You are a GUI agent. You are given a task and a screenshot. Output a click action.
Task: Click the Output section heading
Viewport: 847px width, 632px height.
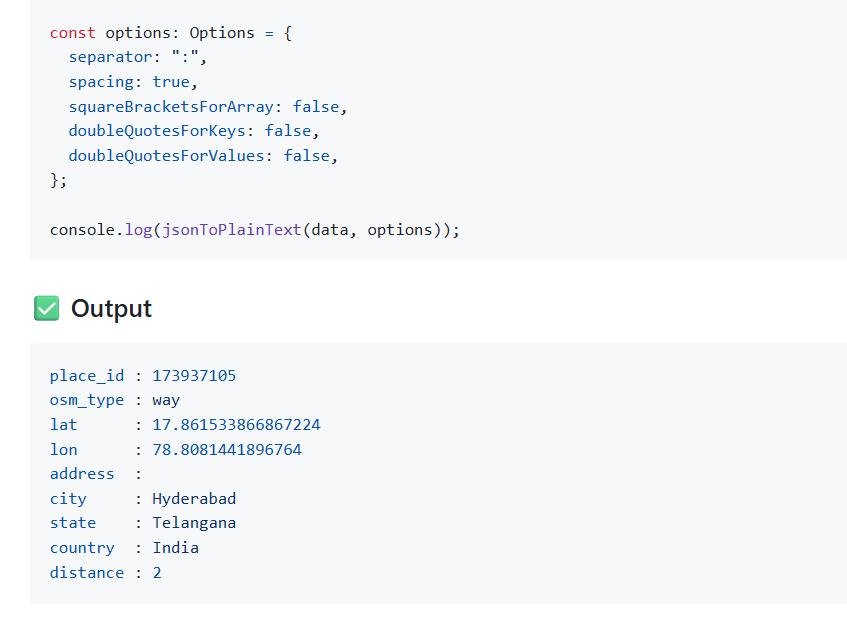click(x=111, y=309)
